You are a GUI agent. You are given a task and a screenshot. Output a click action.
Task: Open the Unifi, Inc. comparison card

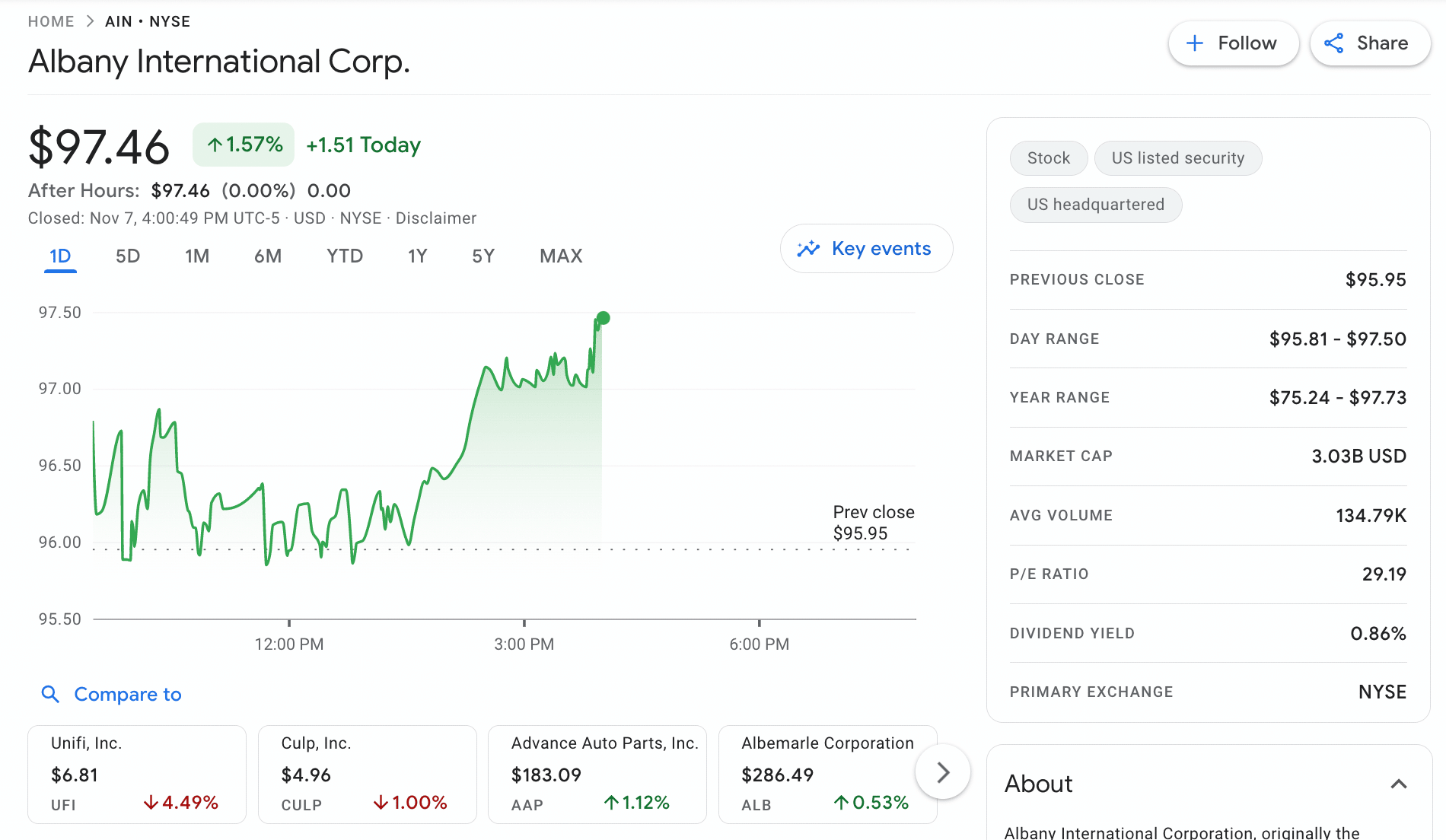pyautogui.click(x=137, y=775)
